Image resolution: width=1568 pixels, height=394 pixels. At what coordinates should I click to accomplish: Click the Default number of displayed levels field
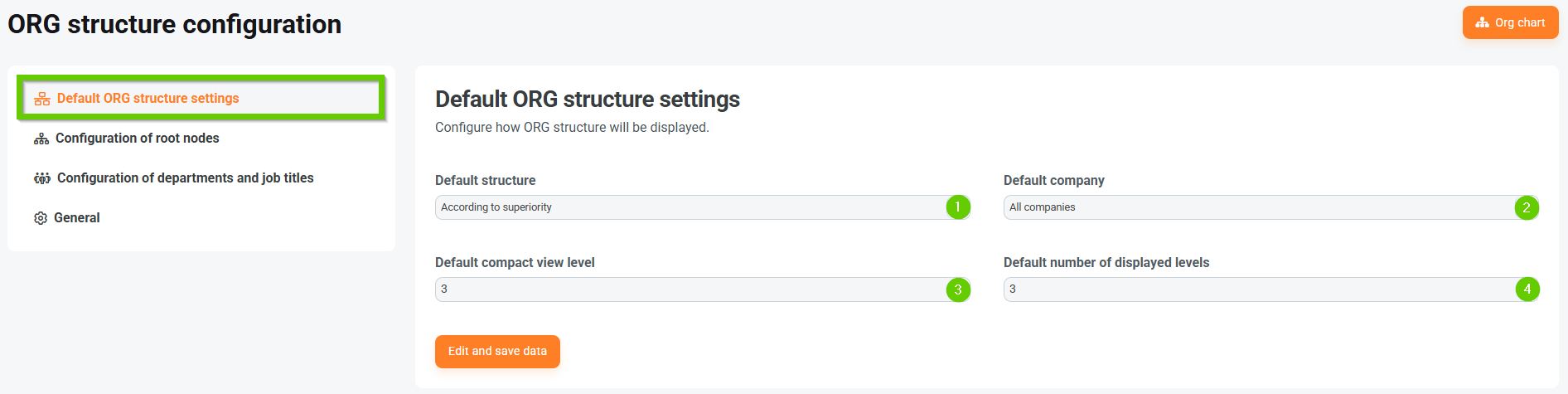tap(1256, 289)
